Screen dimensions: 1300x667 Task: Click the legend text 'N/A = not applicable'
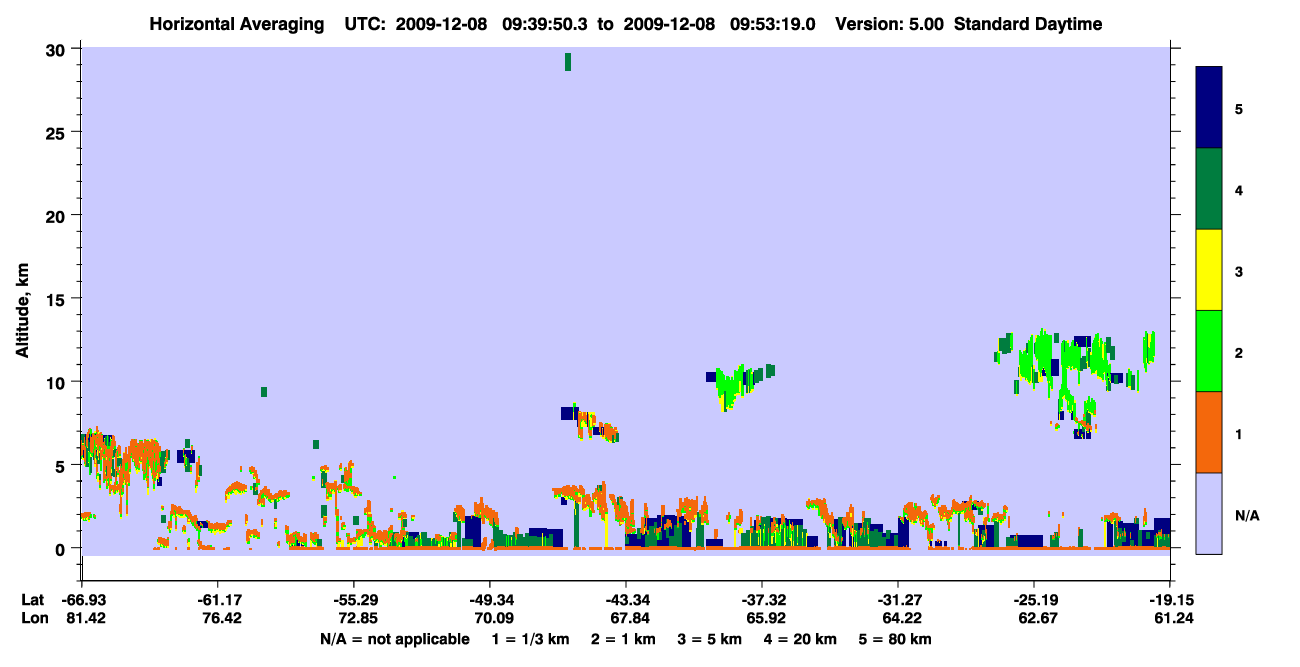coord(394,639)
